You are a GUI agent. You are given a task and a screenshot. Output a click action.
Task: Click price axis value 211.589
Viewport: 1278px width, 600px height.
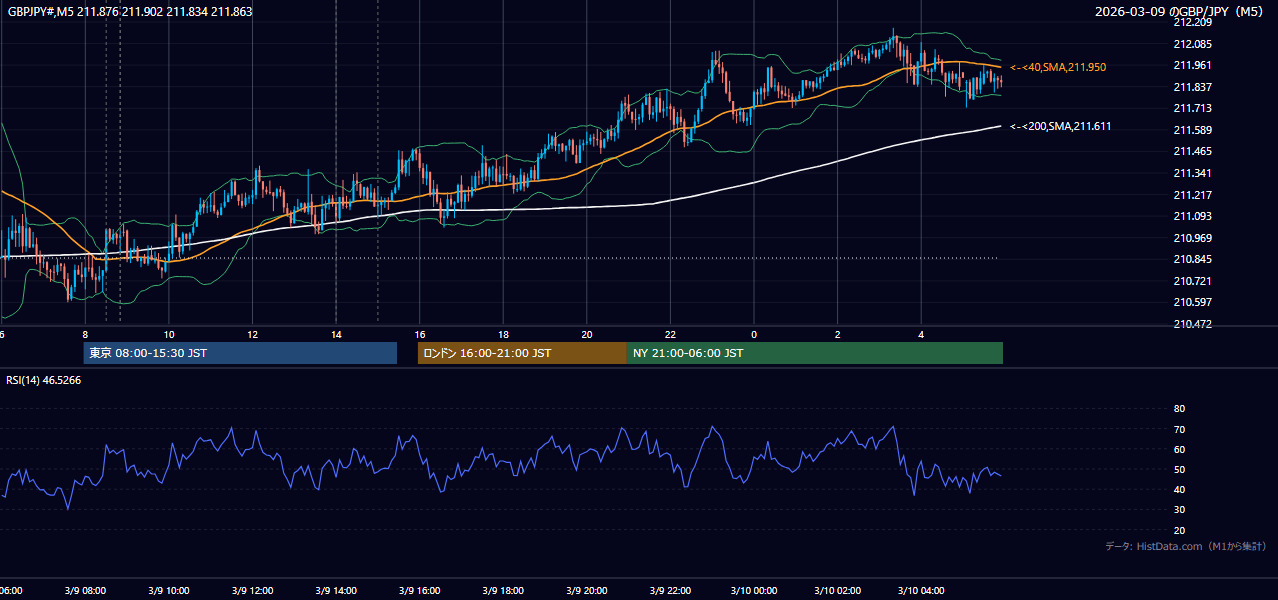(x=1193, y=130)
